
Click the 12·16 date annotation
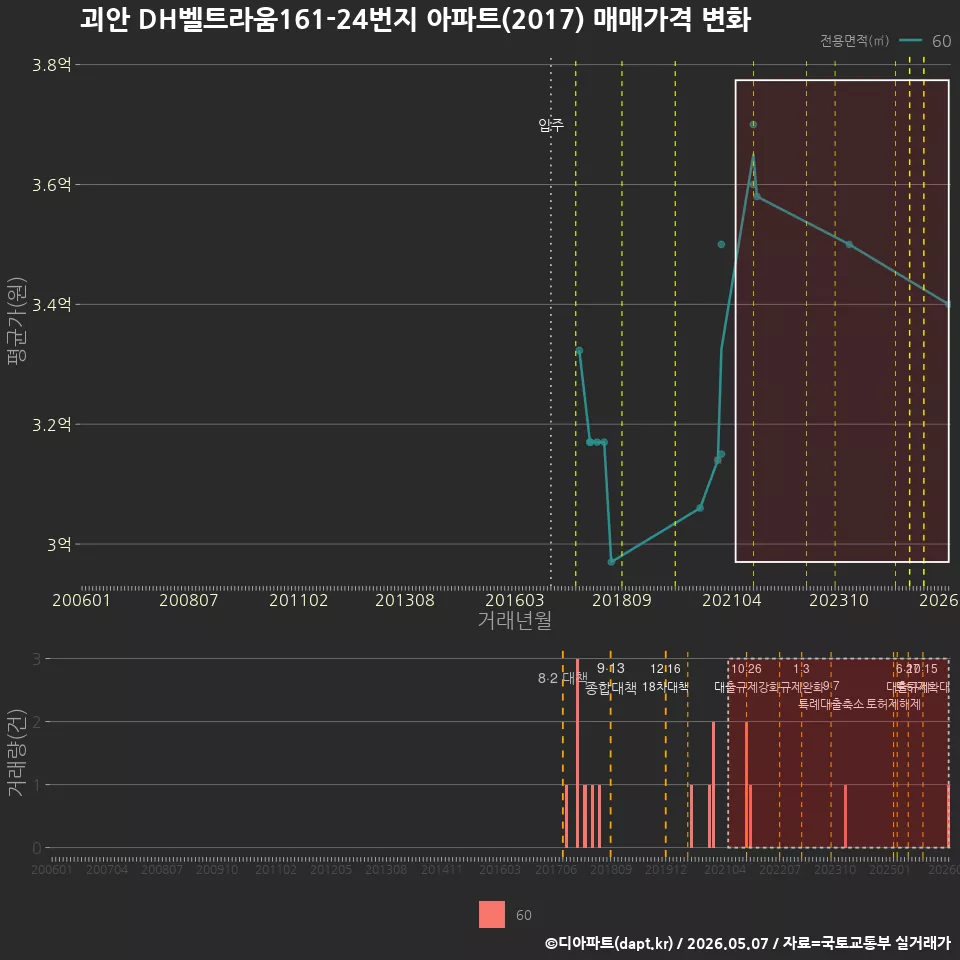[666, 668]
